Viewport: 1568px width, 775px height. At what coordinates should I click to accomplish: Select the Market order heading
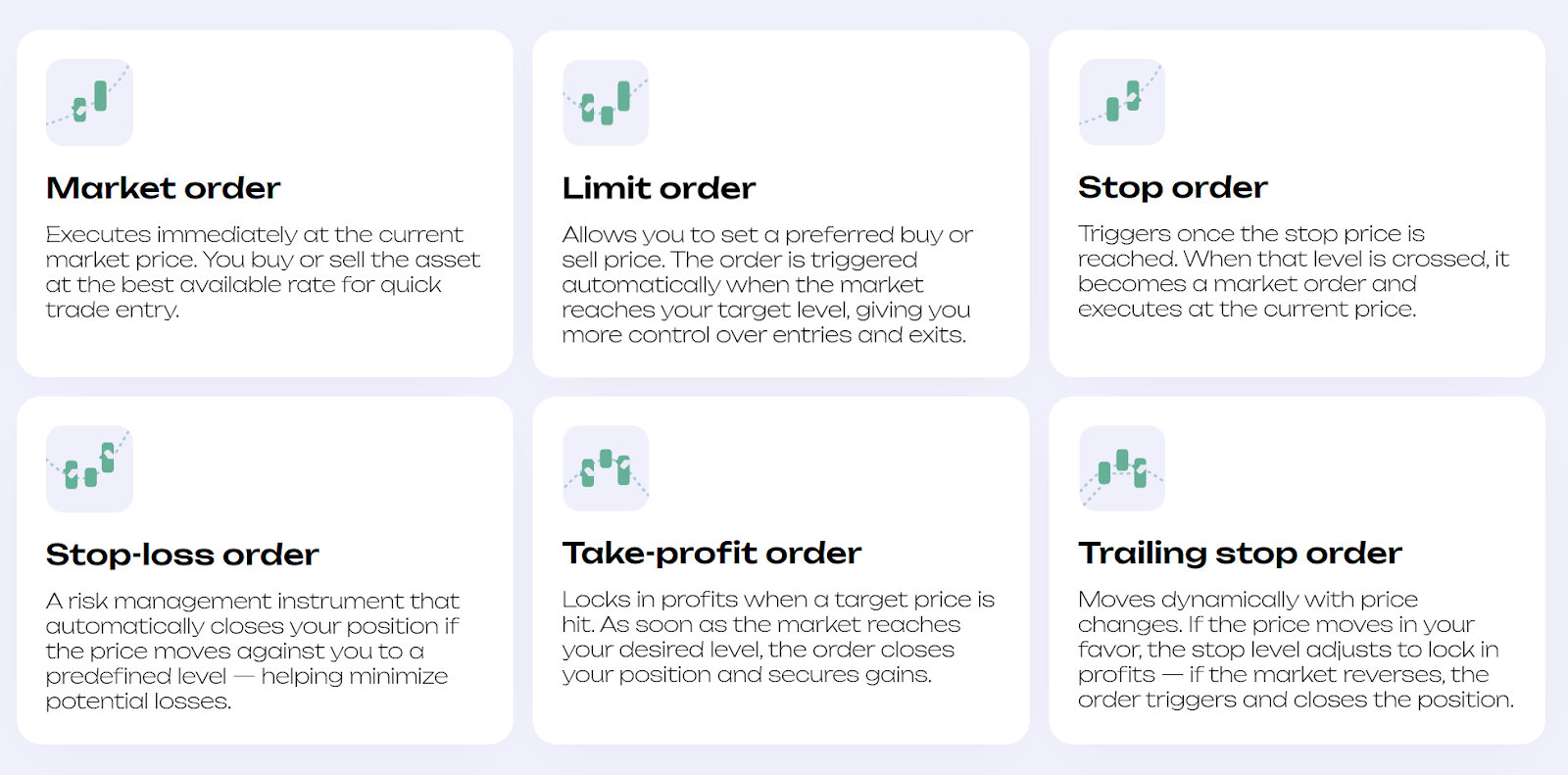point(164,188)
